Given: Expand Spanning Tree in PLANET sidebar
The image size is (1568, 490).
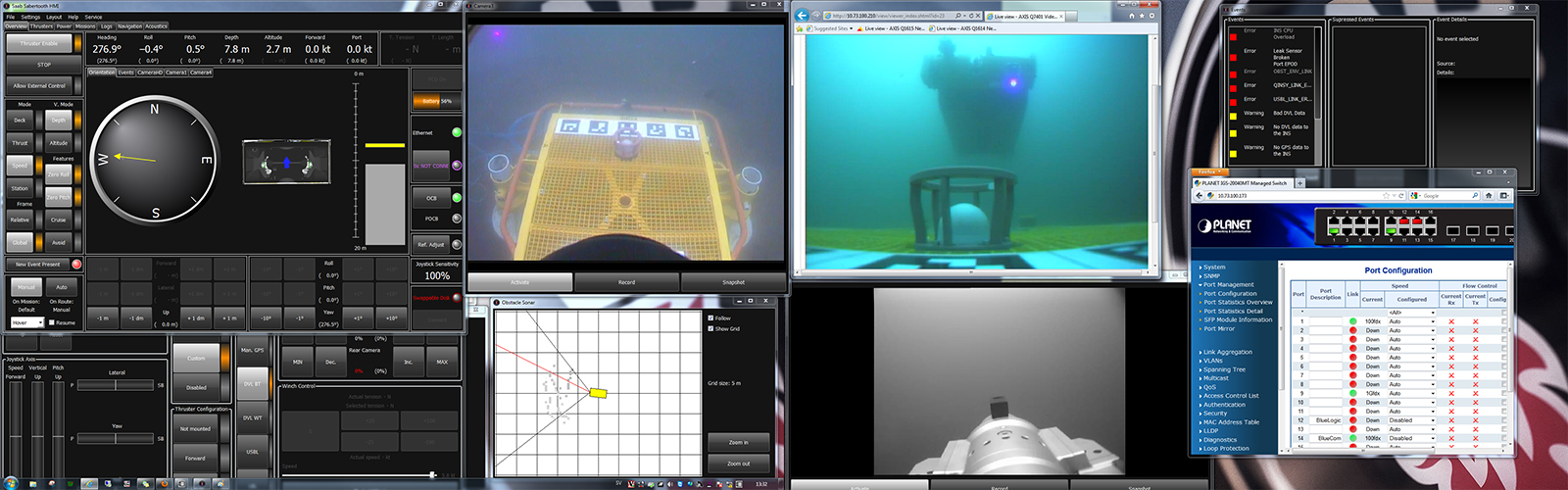Looking at the screenshot, I should [1223, 369].
